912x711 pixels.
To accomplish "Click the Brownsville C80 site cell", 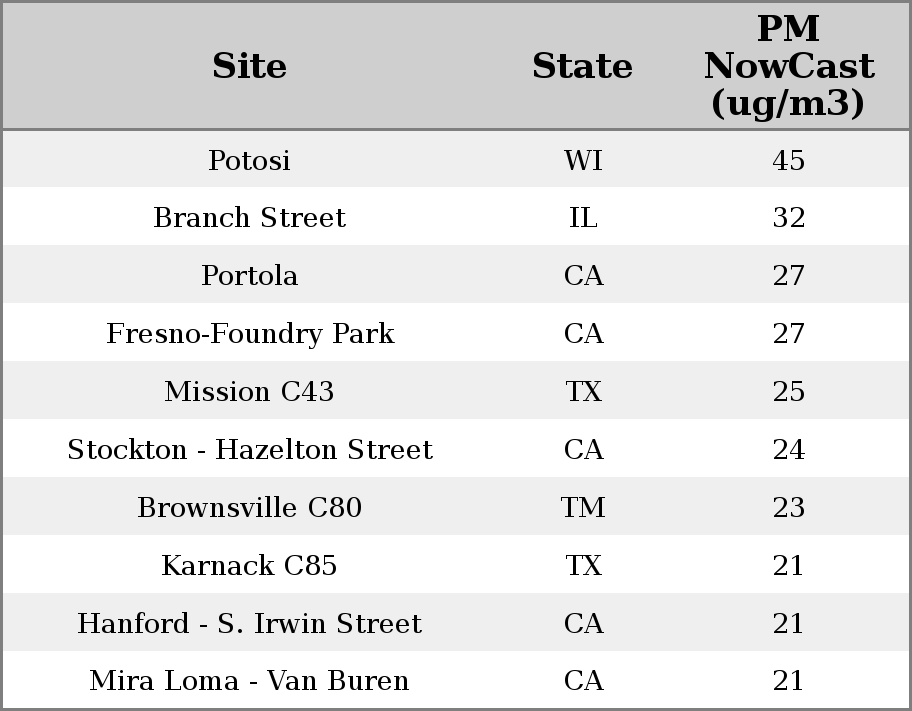I will click(249, 507).
